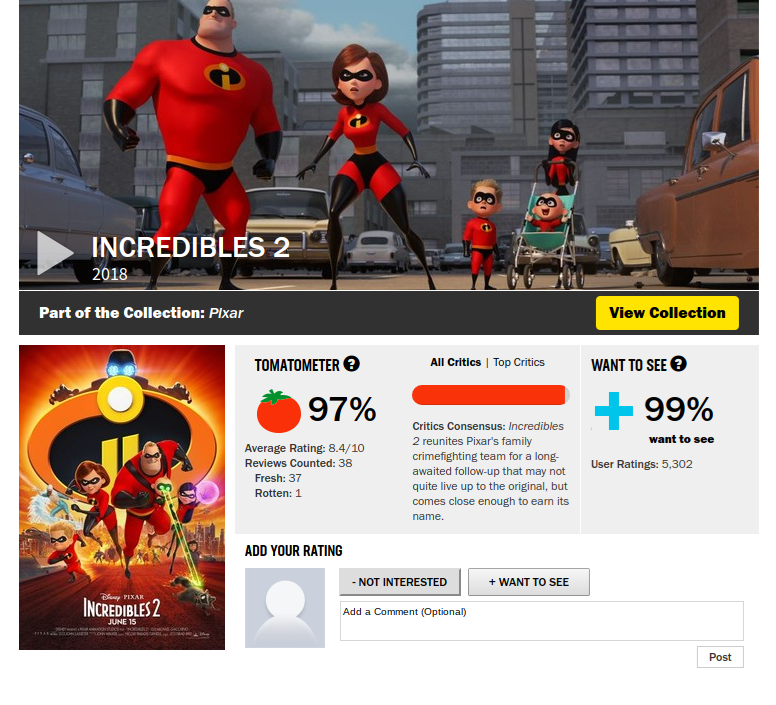Screen dimensions: 776x705
Task: Open the Incredibles 2 movie poster
Action: [x=122, y=497]
